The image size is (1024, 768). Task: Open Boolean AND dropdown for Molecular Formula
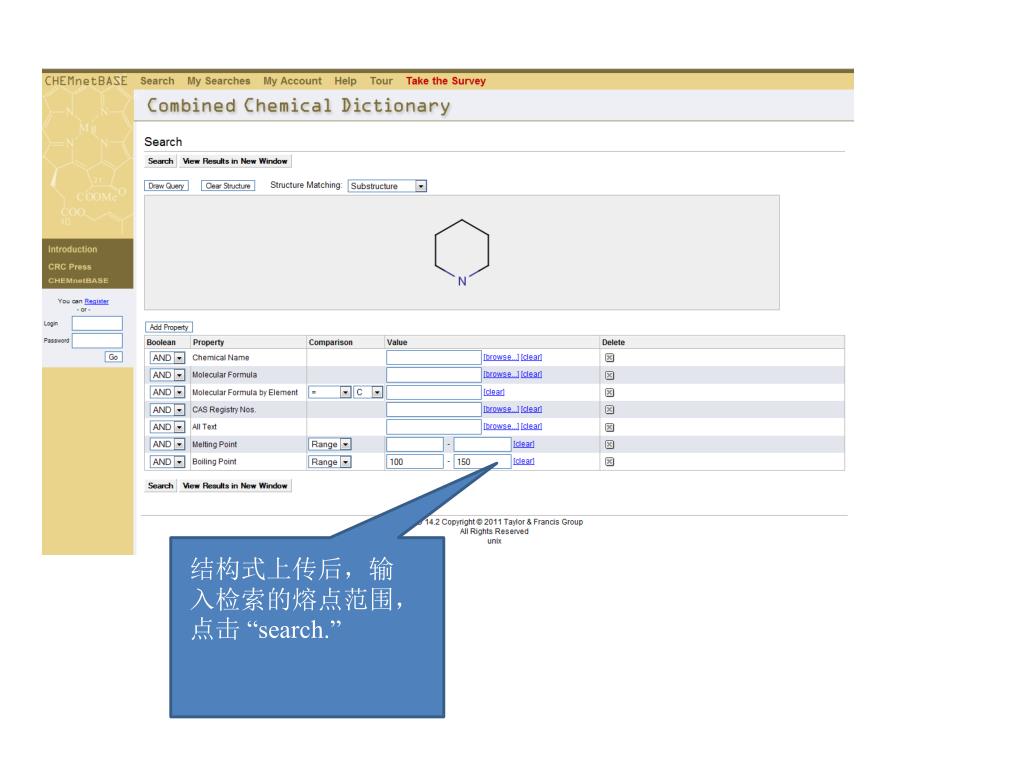(x=167, y=375)
